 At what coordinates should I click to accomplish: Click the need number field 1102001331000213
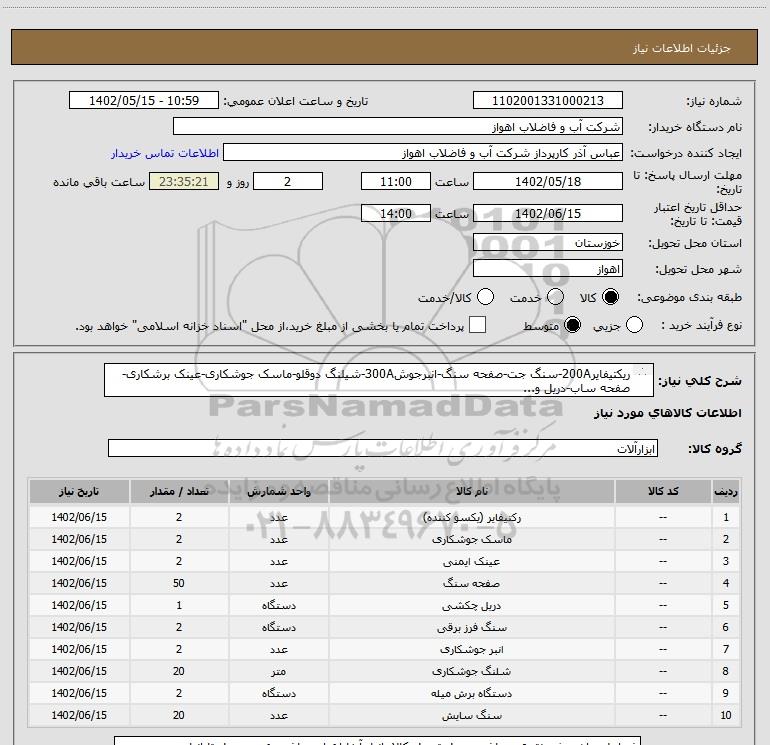coord(548,100)
